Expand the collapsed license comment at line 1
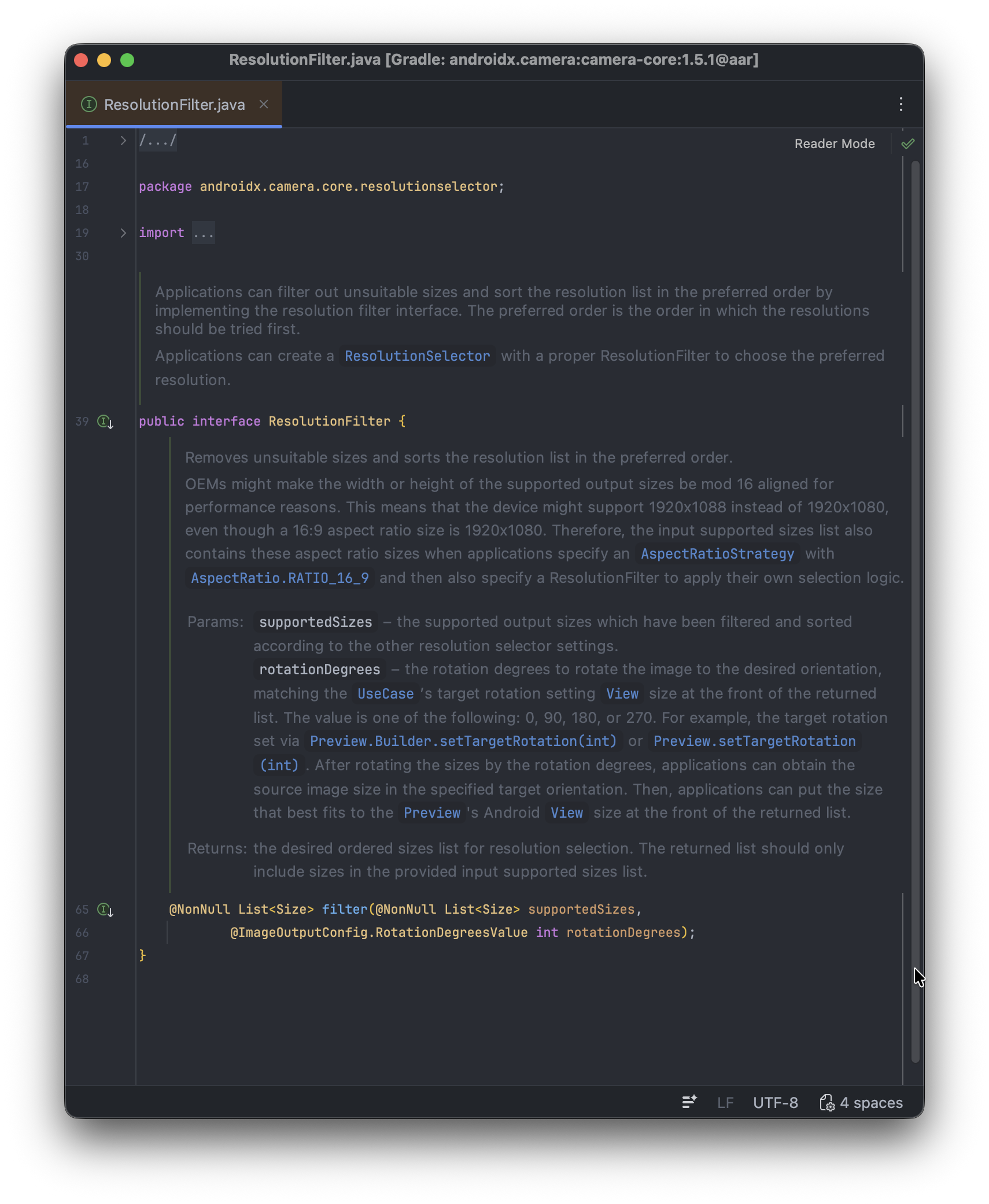Screen dimensions: 989x1204 tap(123, 141)
